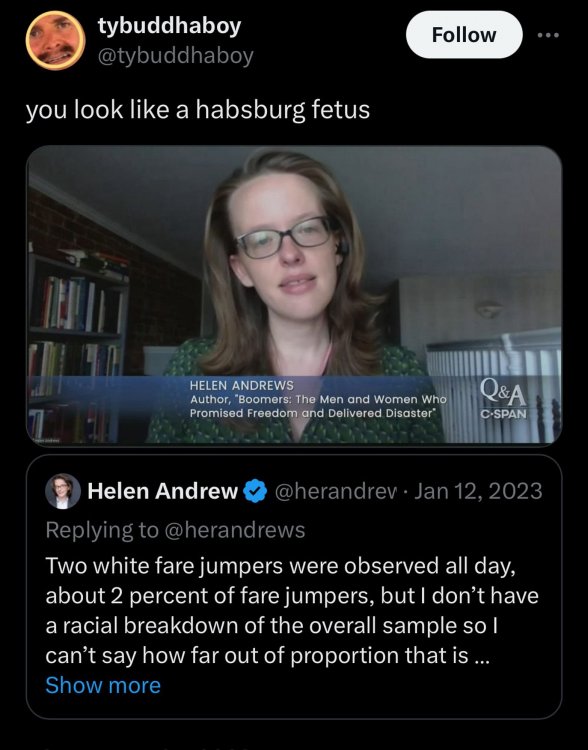Click the blue verified badge beside Helen Andrew
The image size is (588, 750).
[x=255, y=491]
